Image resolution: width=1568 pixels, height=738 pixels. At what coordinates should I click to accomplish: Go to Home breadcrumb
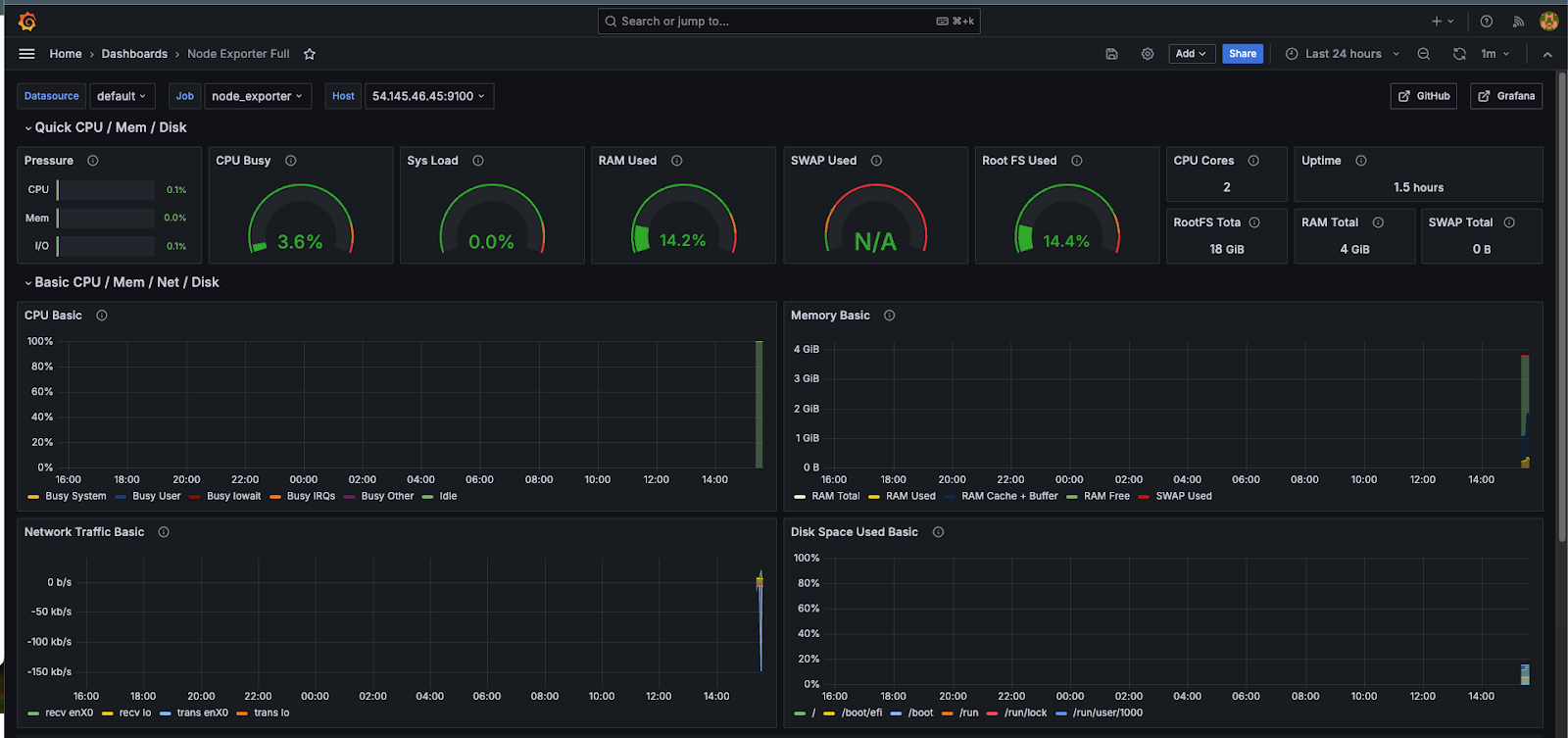(x=66, y=54)
